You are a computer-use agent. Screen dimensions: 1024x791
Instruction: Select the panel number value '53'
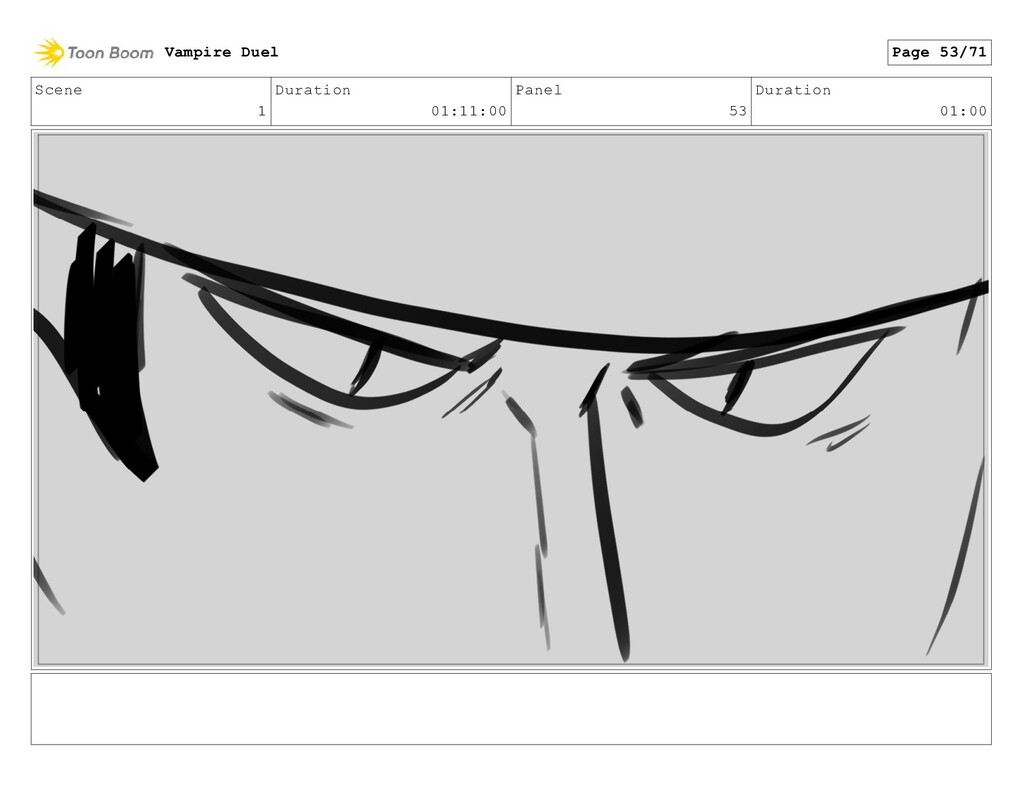738,111
